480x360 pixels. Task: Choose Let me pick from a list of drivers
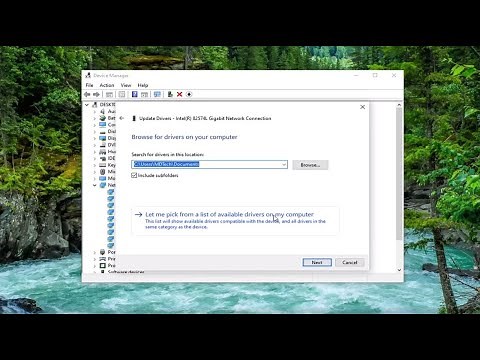(235, 220)
